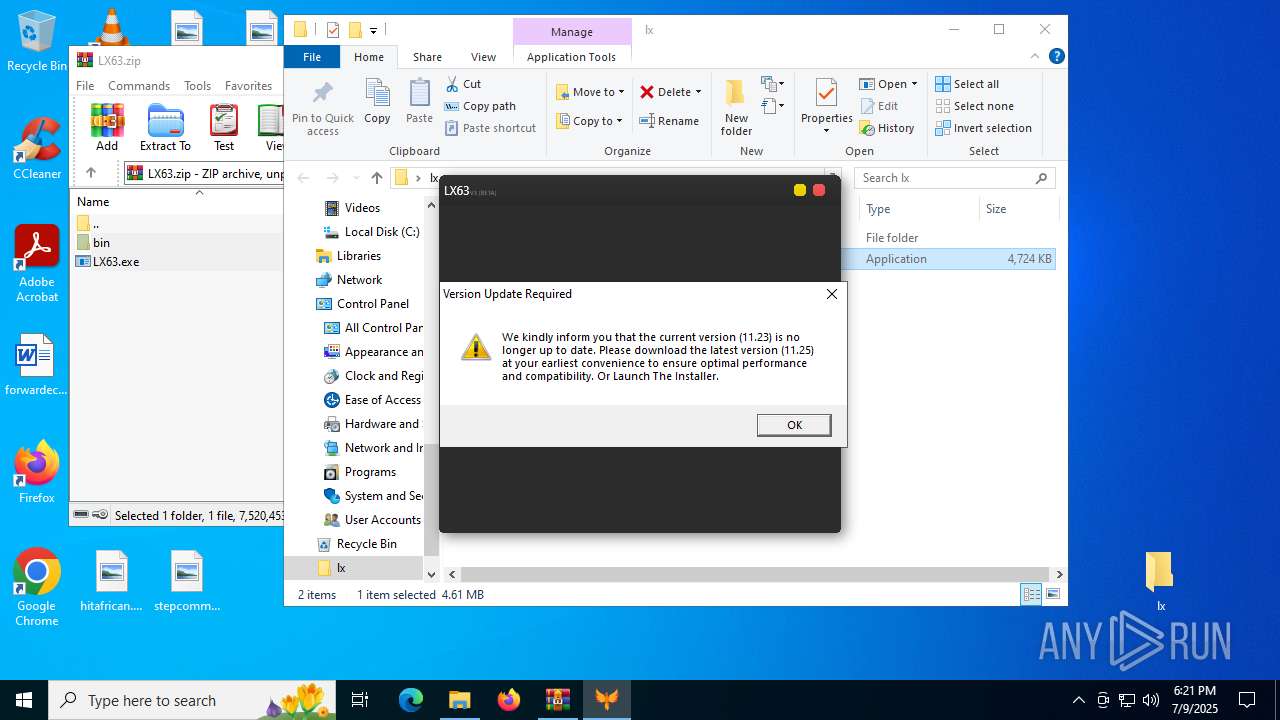The width and height of the screenshot is (1280, 720).
Task: Click the horizontal scrollbar in Explorer
Action: [756, 574]
